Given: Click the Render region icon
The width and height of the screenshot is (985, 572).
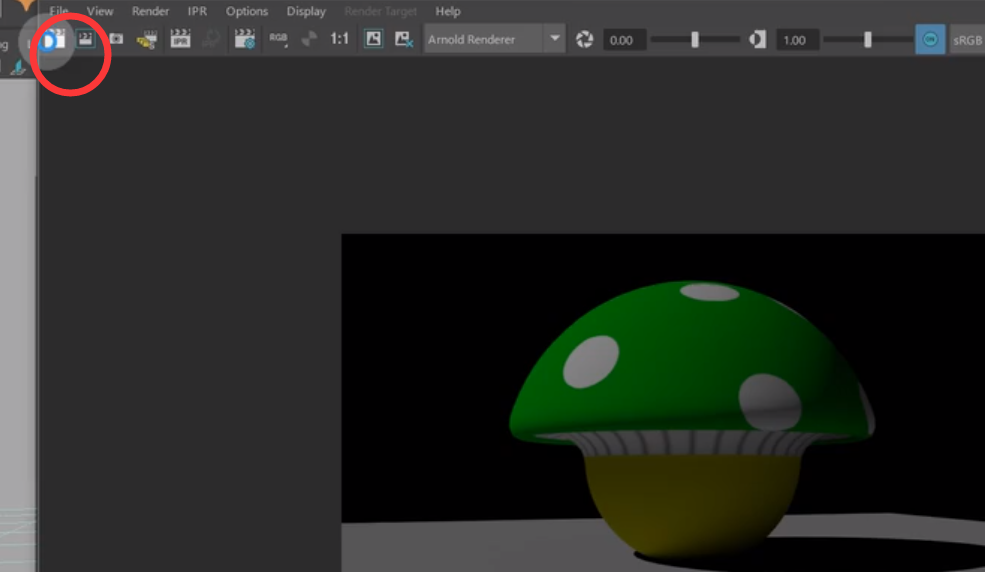Looking at the screenshot, I should click(x=86, y=39).
